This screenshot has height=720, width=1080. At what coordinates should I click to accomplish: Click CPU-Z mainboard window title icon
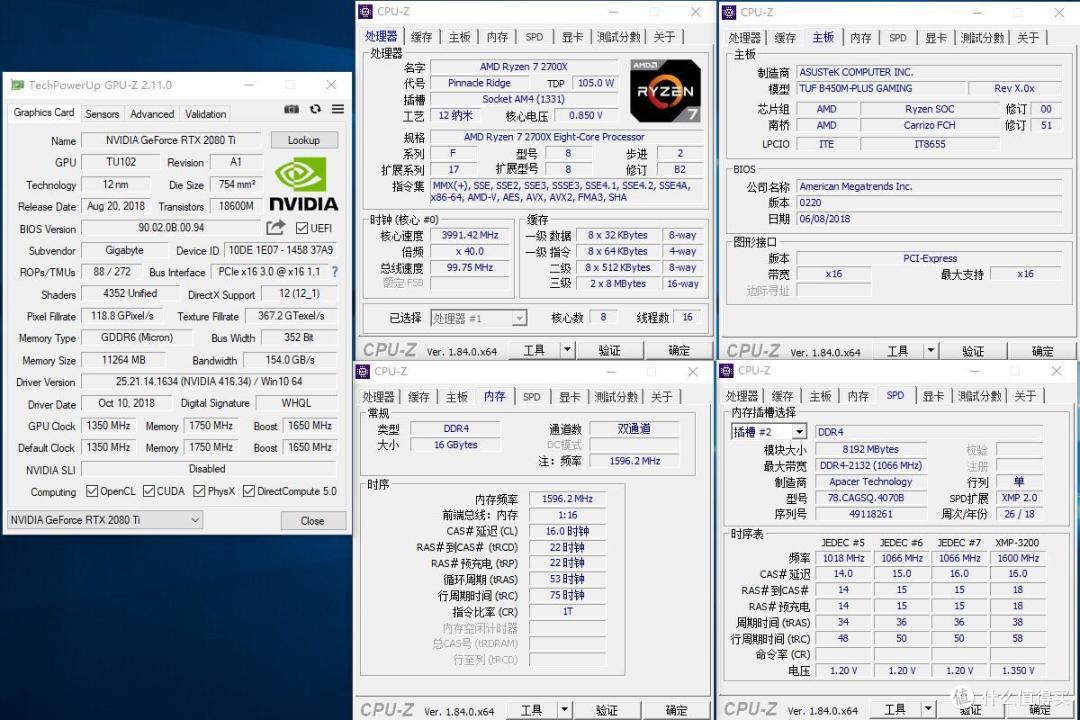tap(729, 12)
